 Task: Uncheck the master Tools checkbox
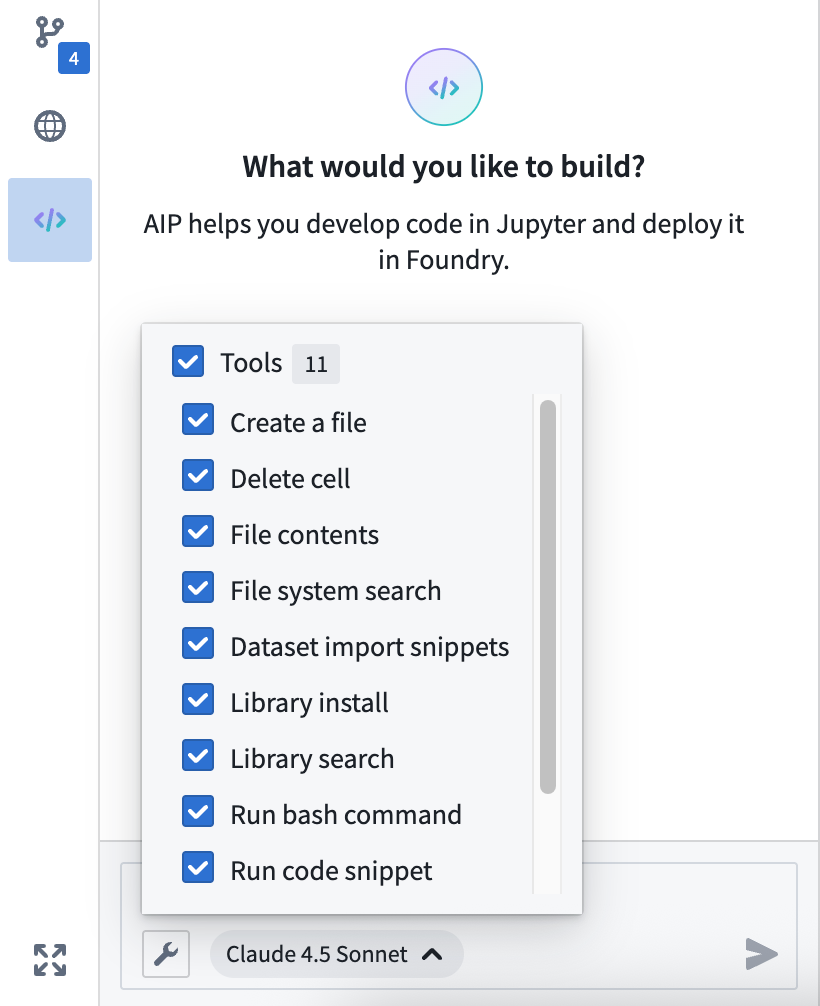coord(188,361)
